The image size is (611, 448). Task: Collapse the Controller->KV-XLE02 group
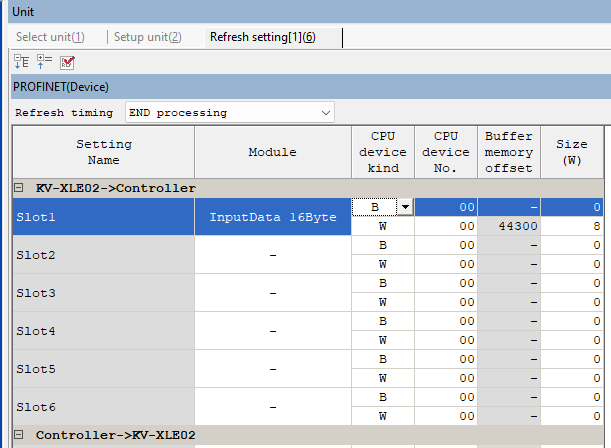18,435
